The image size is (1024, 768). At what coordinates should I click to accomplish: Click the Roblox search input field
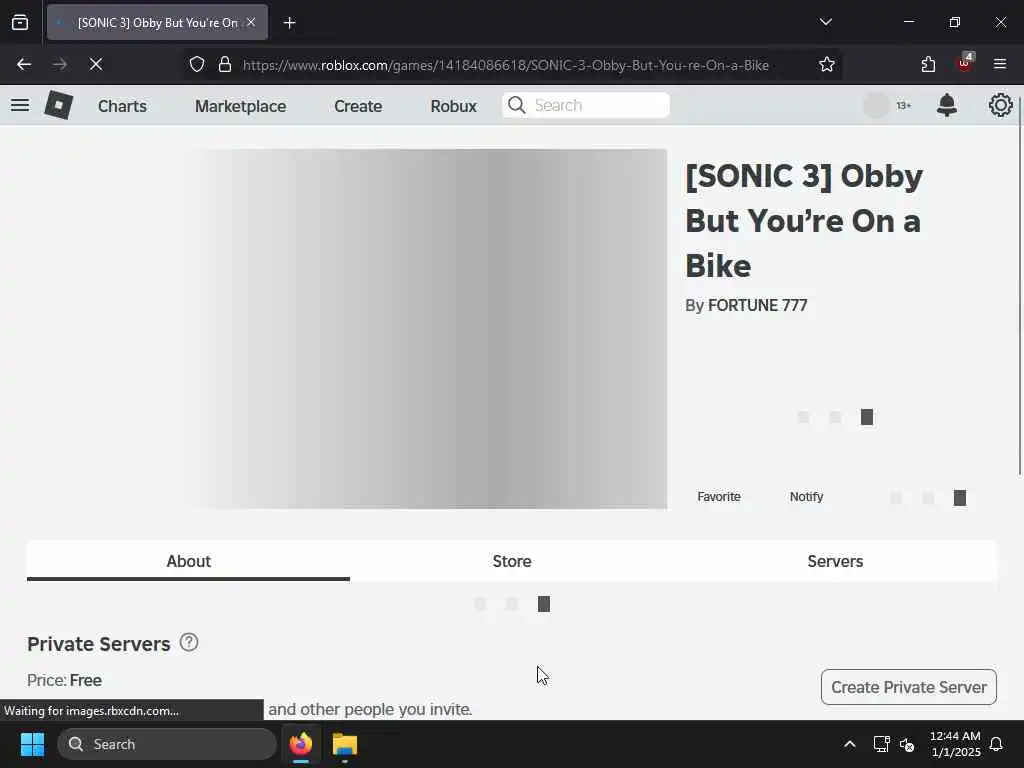point(586,105)
